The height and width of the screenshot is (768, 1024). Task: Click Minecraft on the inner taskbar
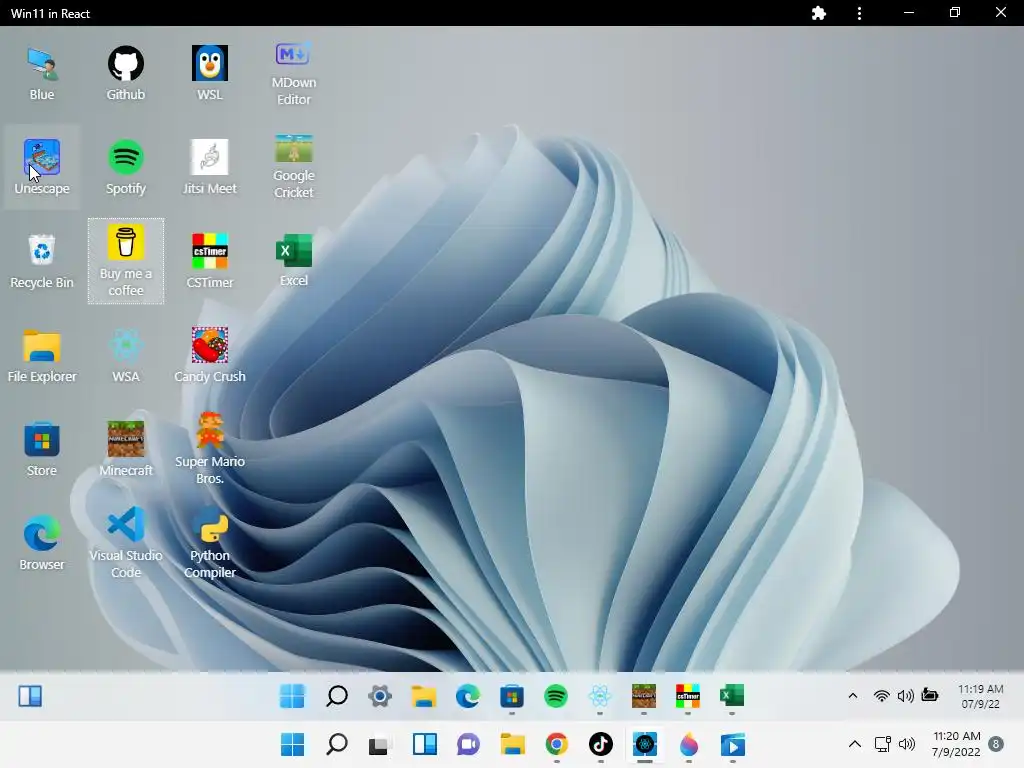coord(643,696)
